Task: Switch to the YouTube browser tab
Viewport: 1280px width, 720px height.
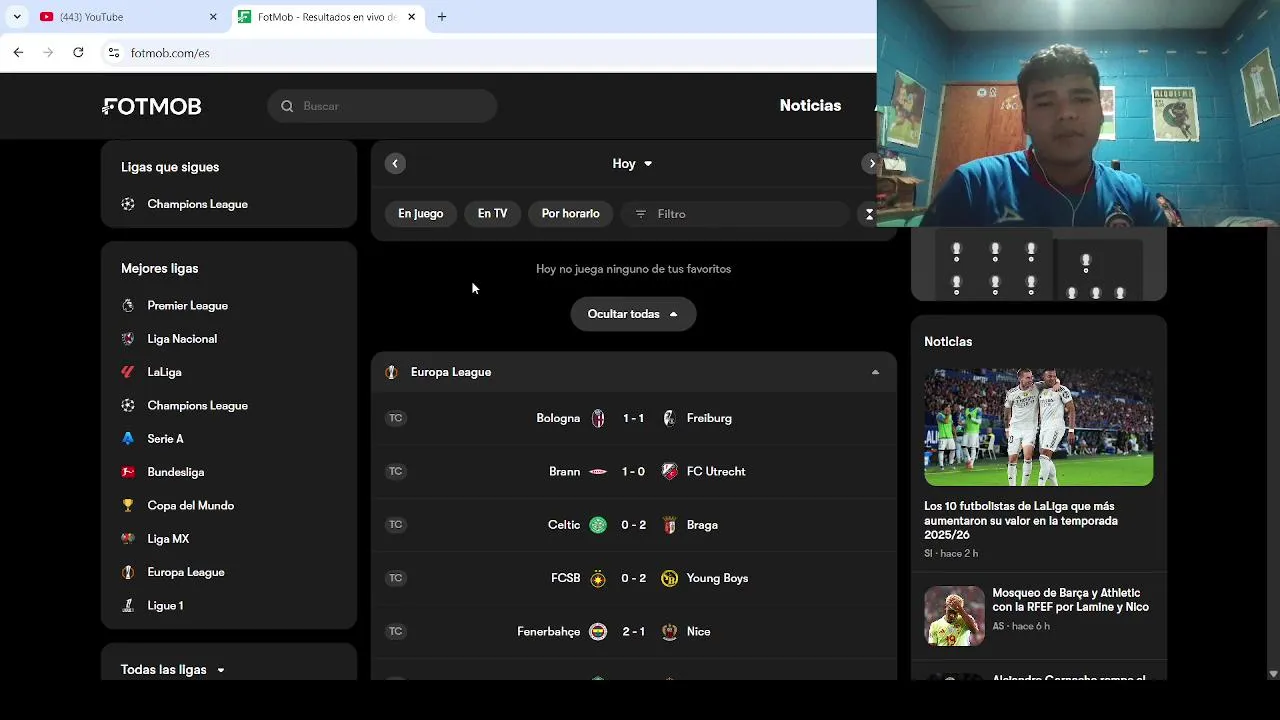Action: tap(128, 17)
